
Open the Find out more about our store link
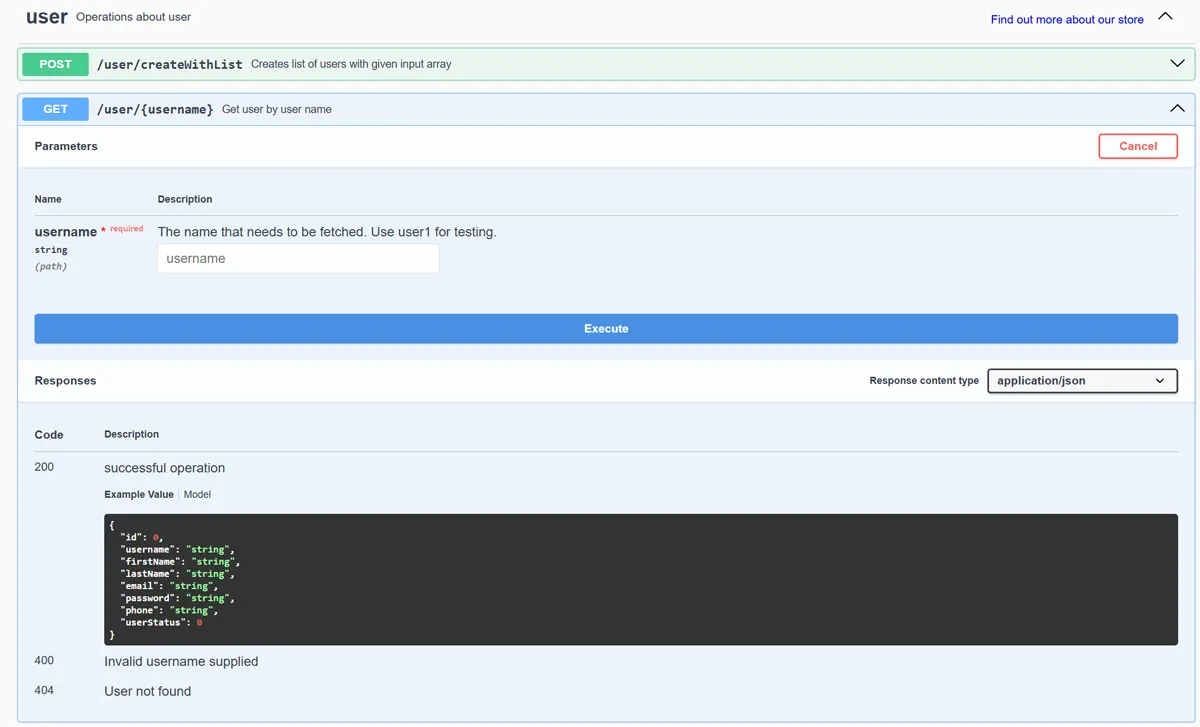pyautogui.click(x=1067, y=19)
